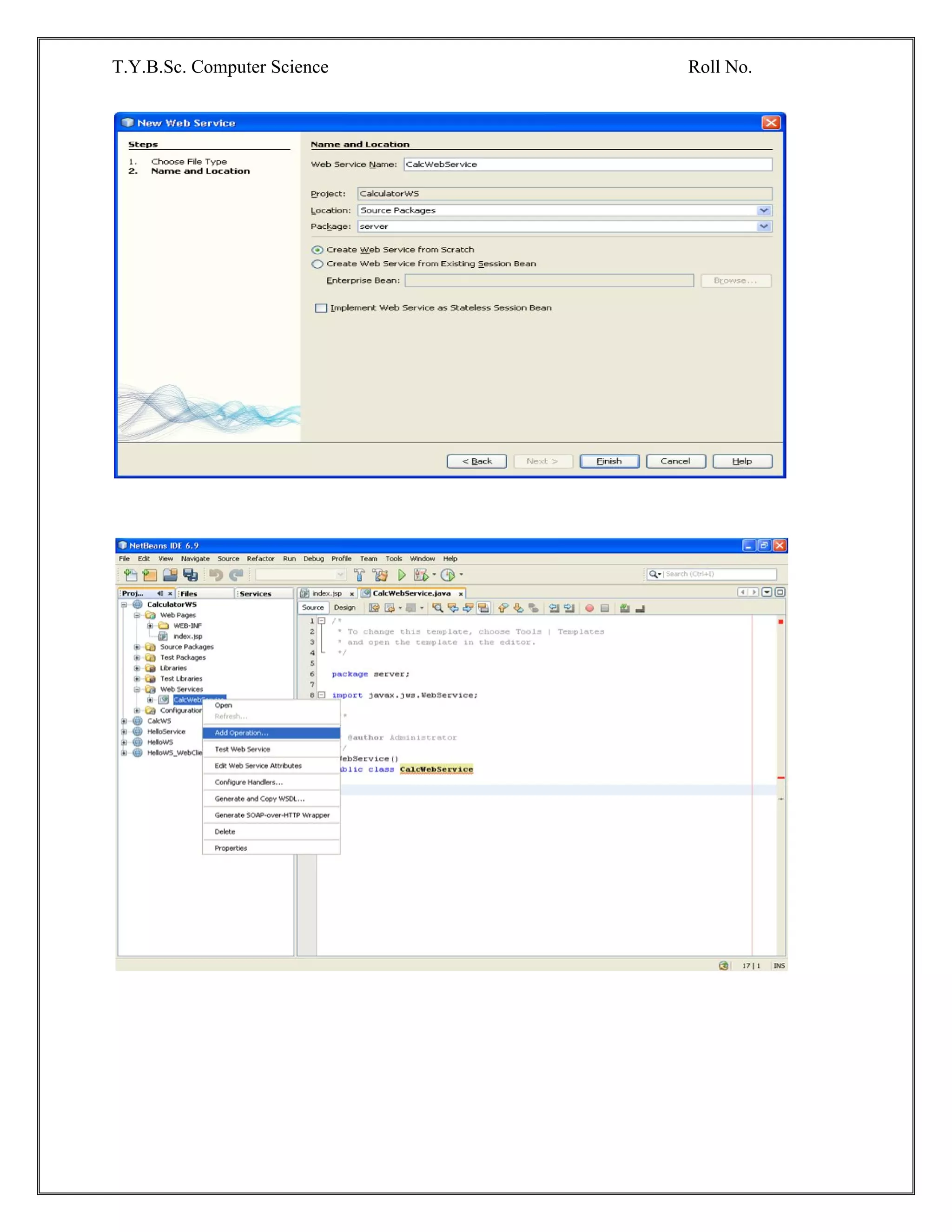Check Implement Web Service as Stateless Session Bean
The image size is (952, 1232).
click(x=321, y=308)
